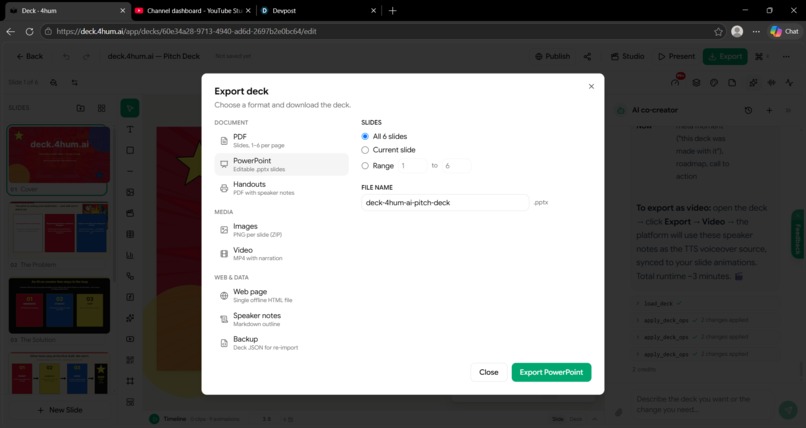Click the redo arrow icon
This screenshot has height=428, width=806.
pyautogui.click(x=86, y=57)
